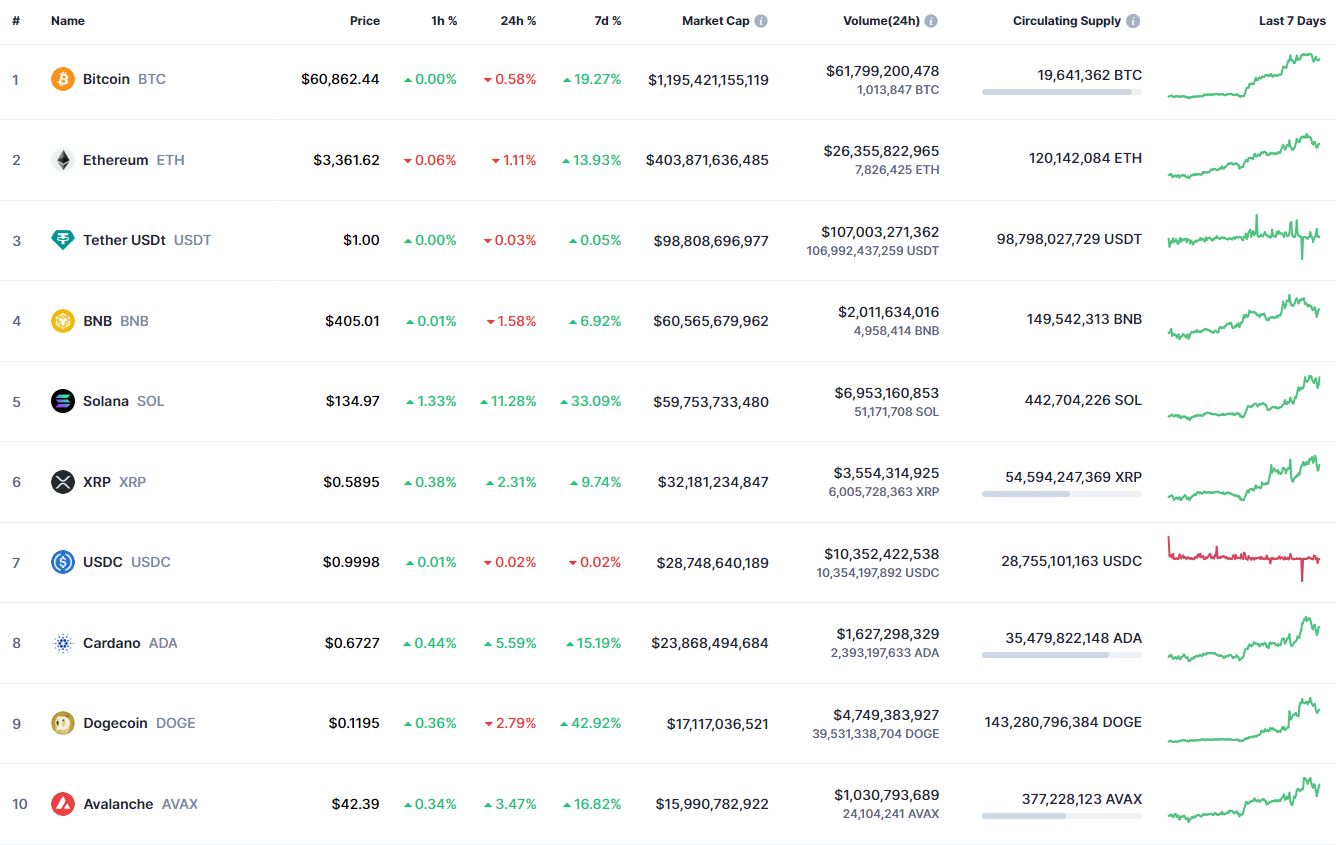Open Solana's last 7 days chart
The height and width of the screenshot is (845, 1344).
click(x=1244, y=399)
